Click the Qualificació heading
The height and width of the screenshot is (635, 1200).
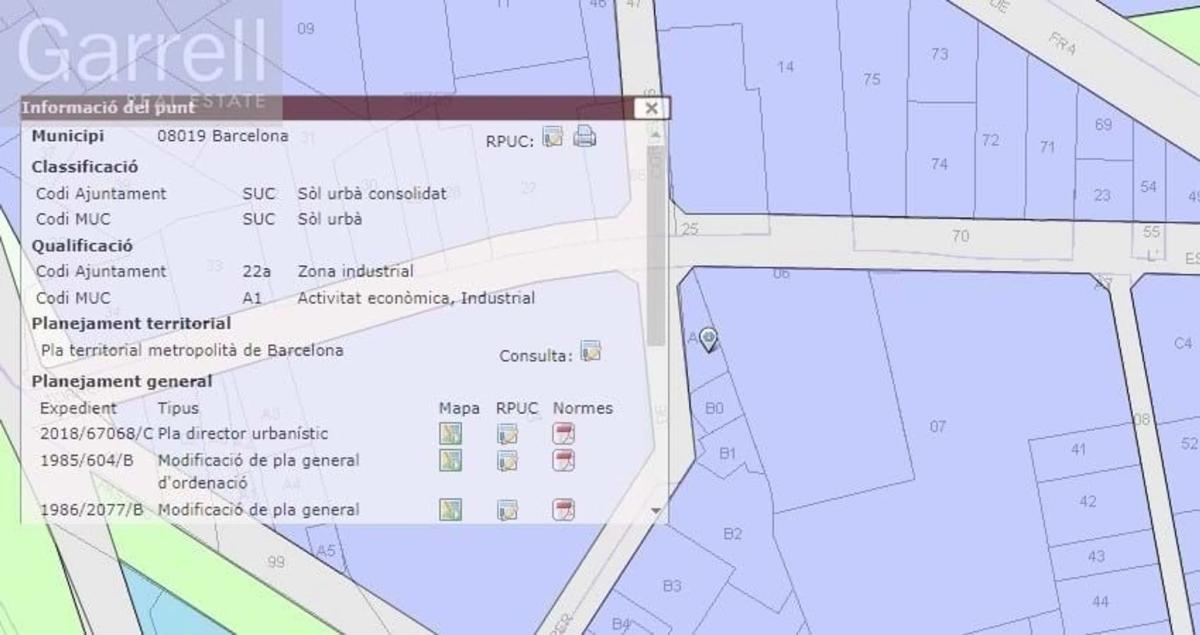point(82,245)
